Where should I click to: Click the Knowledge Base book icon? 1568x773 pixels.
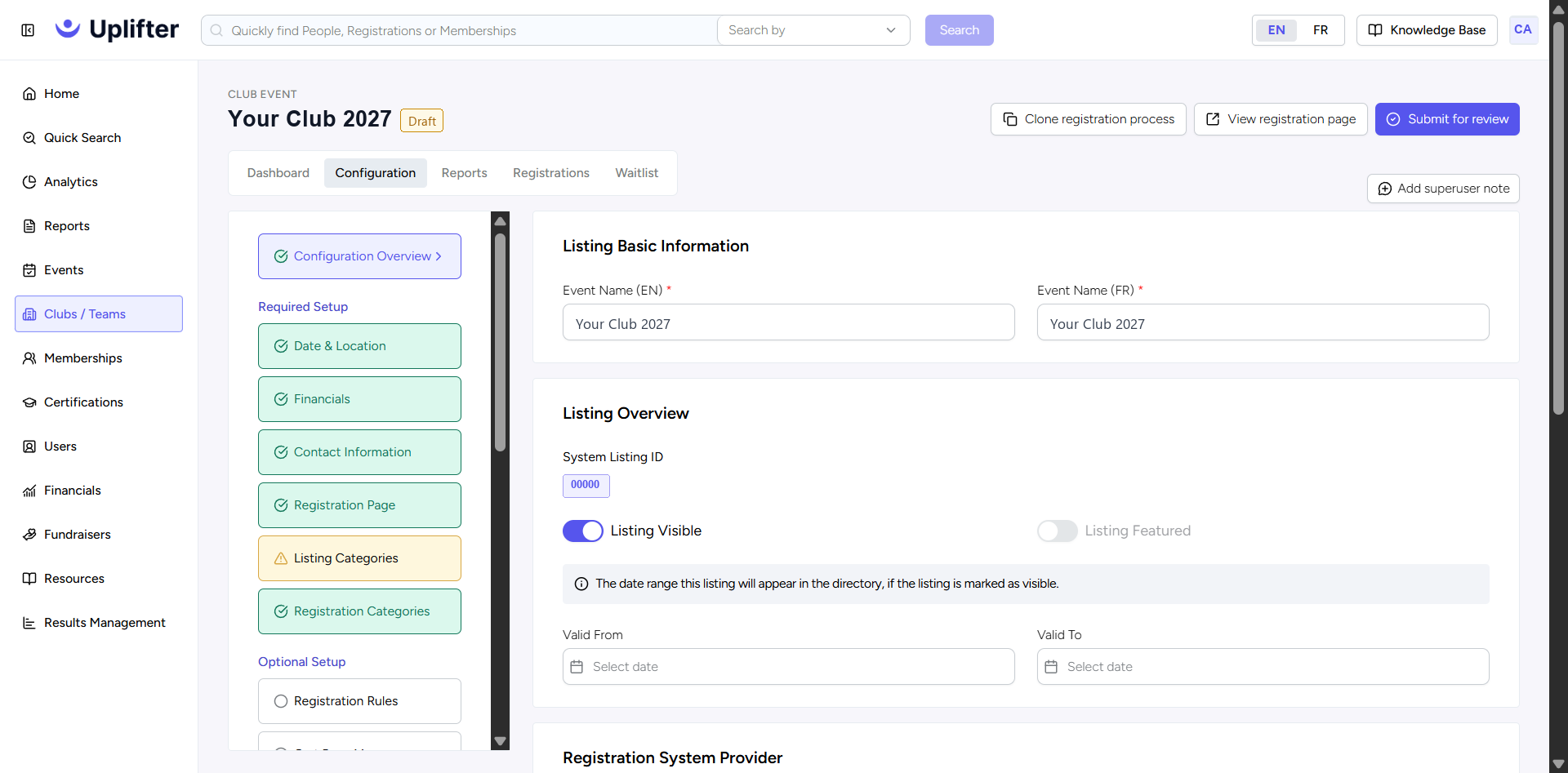(x=1375, y=30)
